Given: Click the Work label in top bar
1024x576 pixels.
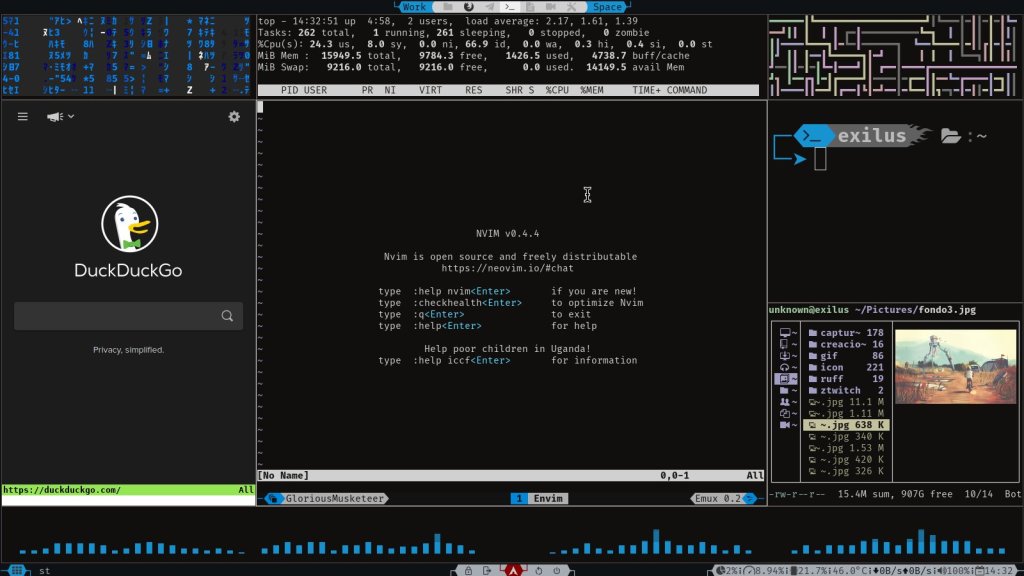Looking at the screenshot, I should [x=414, y=7].
